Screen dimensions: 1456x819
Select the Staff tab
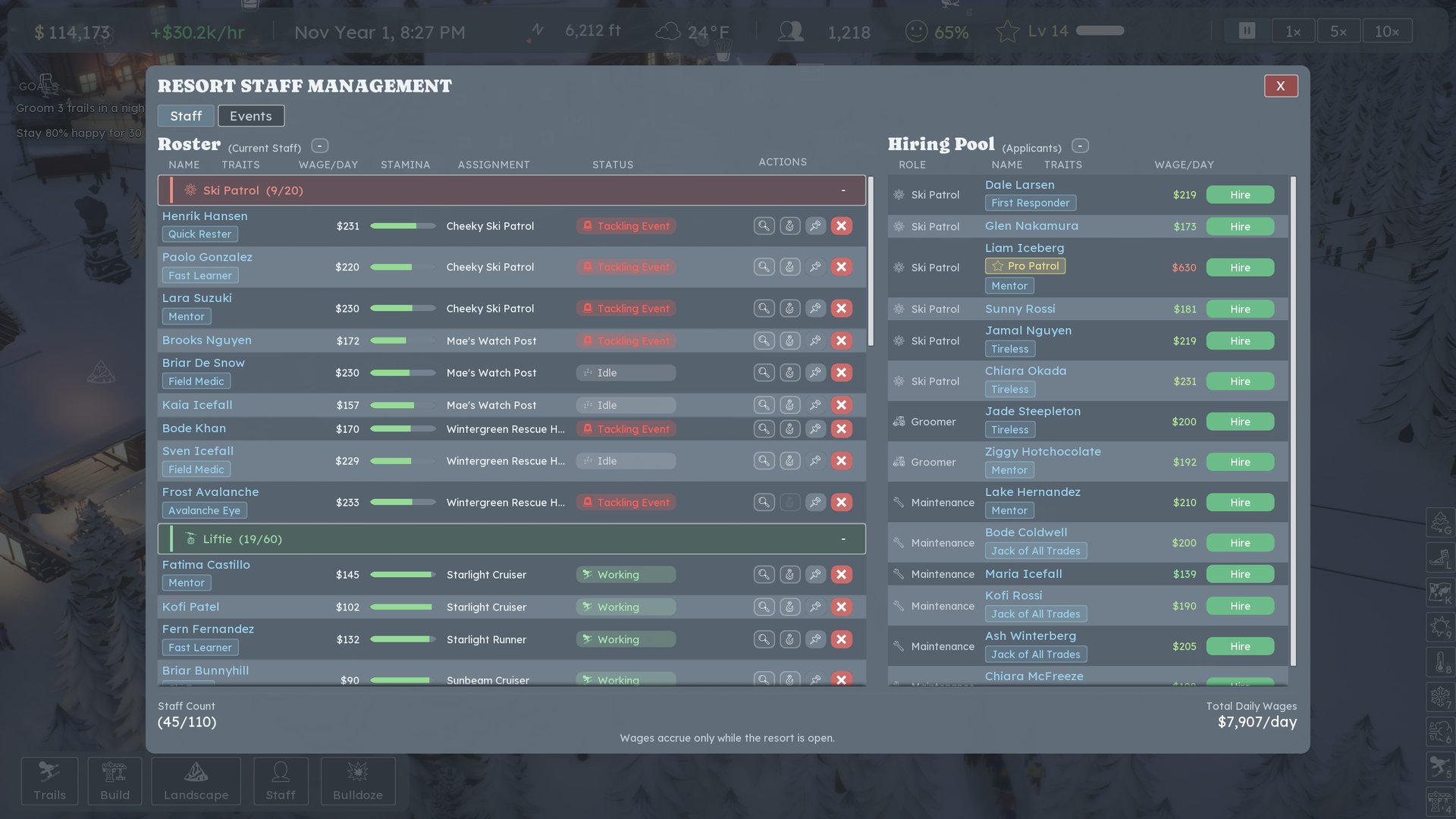pos(186,116)
